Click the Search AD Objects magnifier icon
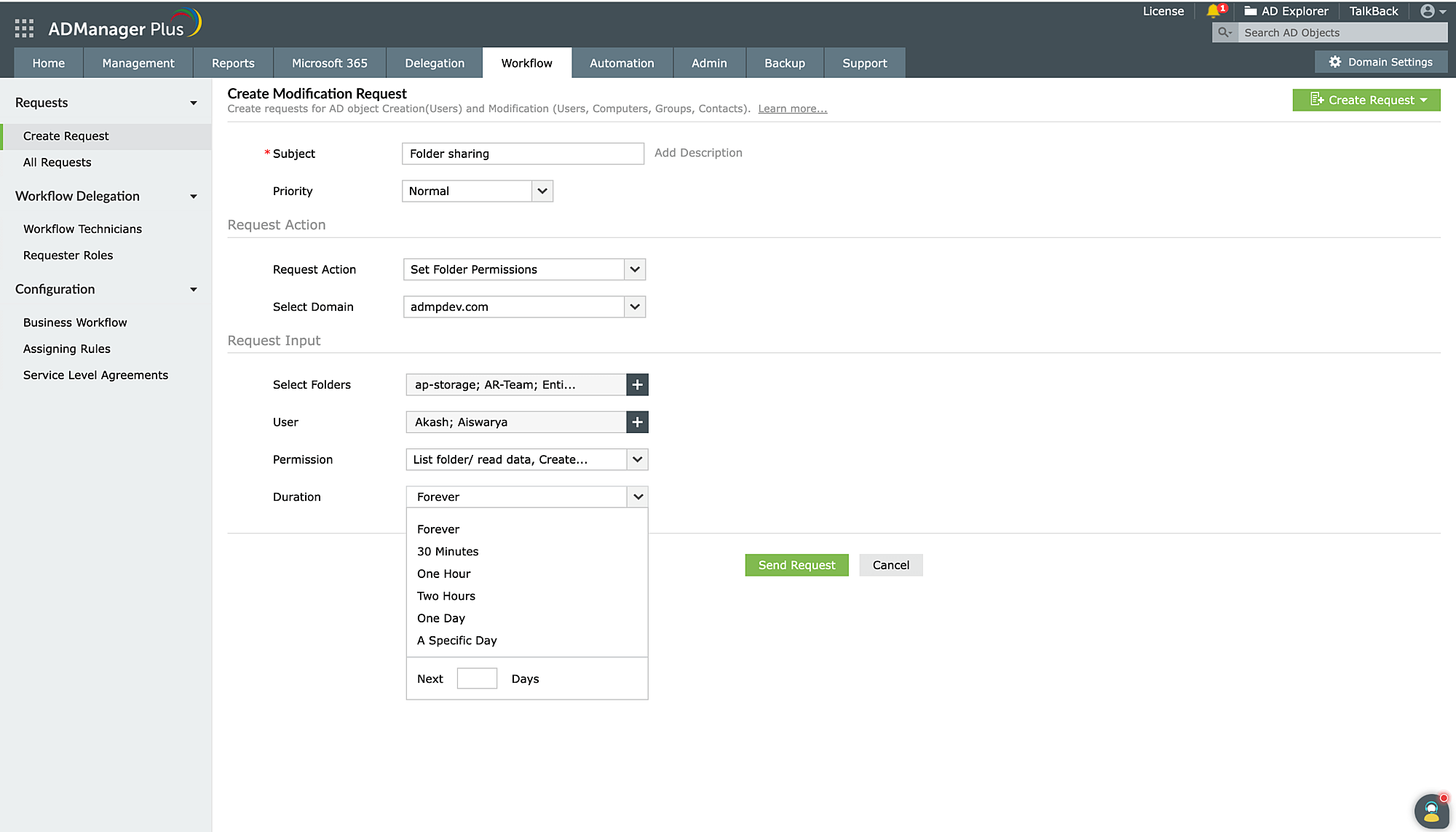The image size is (1456, 832). point(1224,33)
